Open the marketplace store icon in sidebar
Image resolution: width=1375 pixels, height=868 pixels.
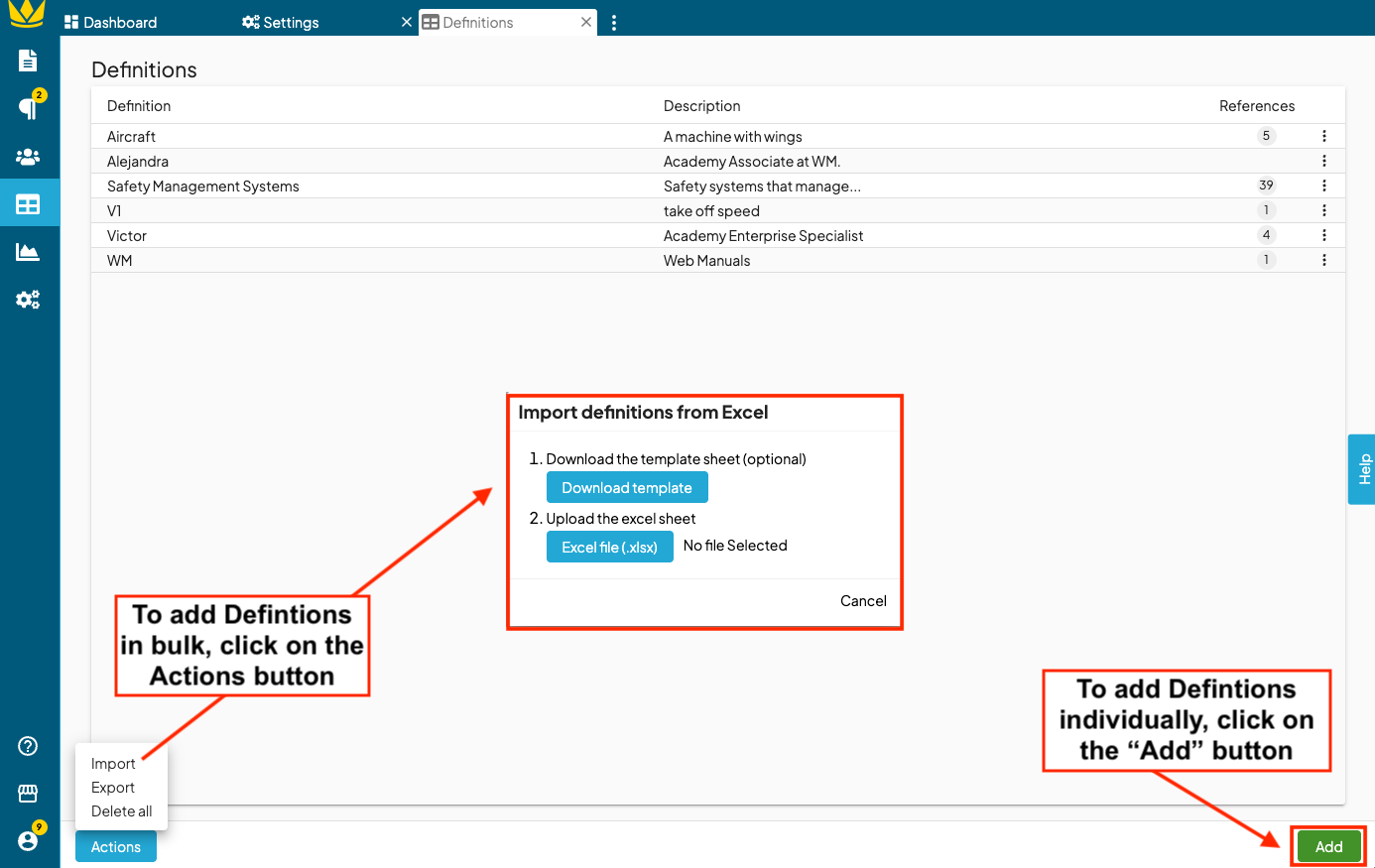(28, 794)
